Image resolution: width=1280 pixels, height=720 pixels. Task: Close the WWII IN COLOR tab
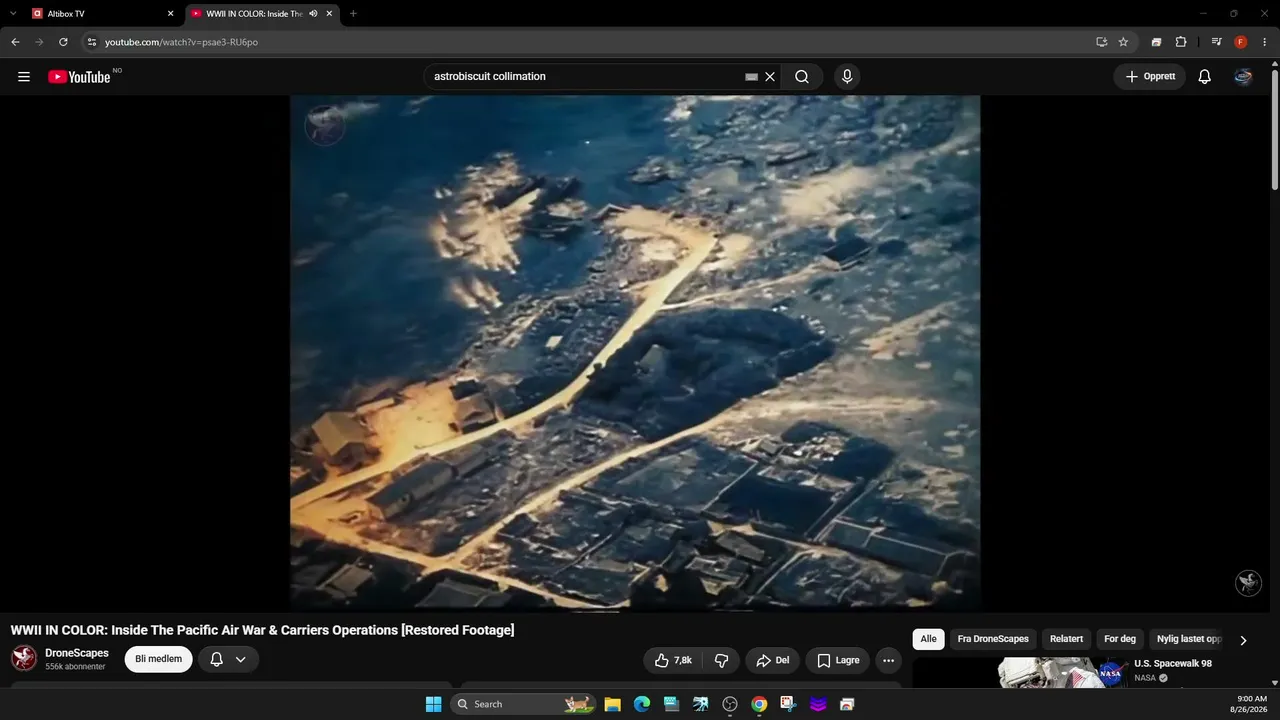pyautogui.click(x=329, y=14)
